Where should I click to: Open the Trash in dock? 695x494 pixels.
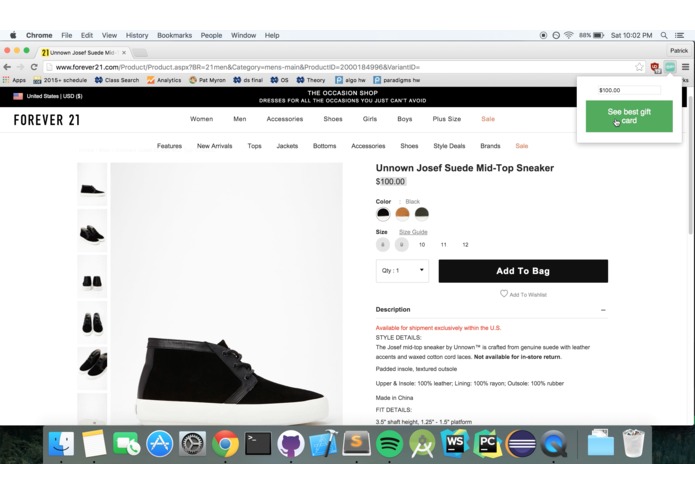point(633,443)
